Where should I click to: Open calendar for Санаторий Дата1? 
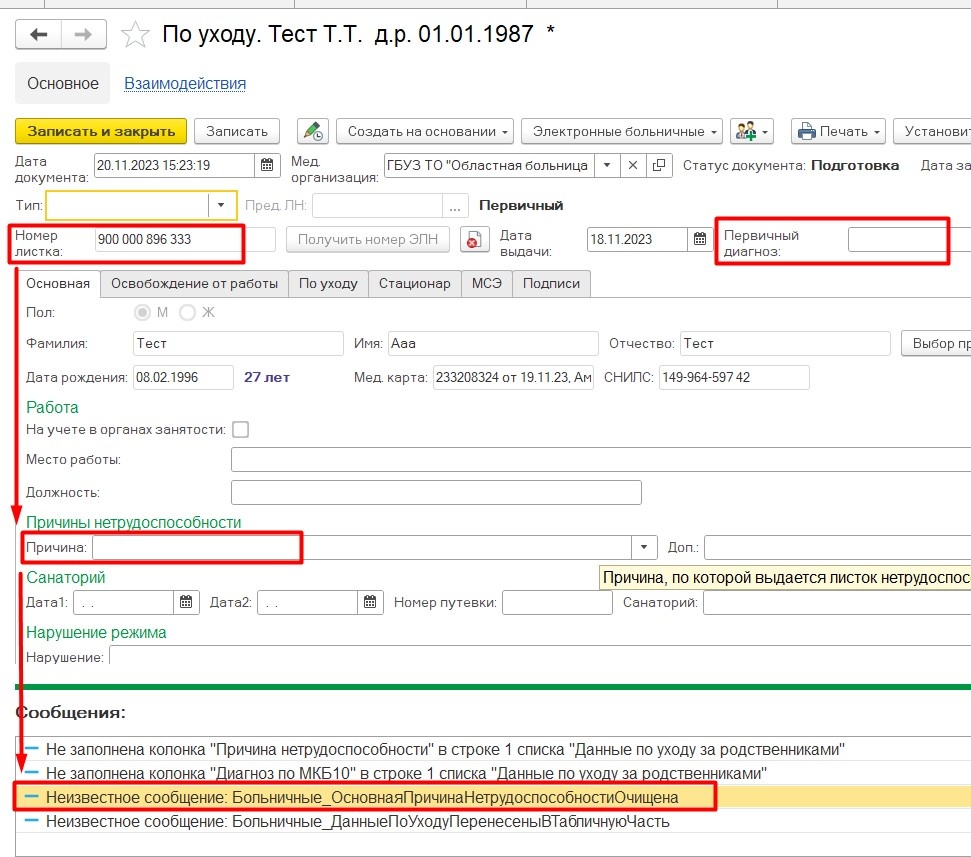click(187, 602)
